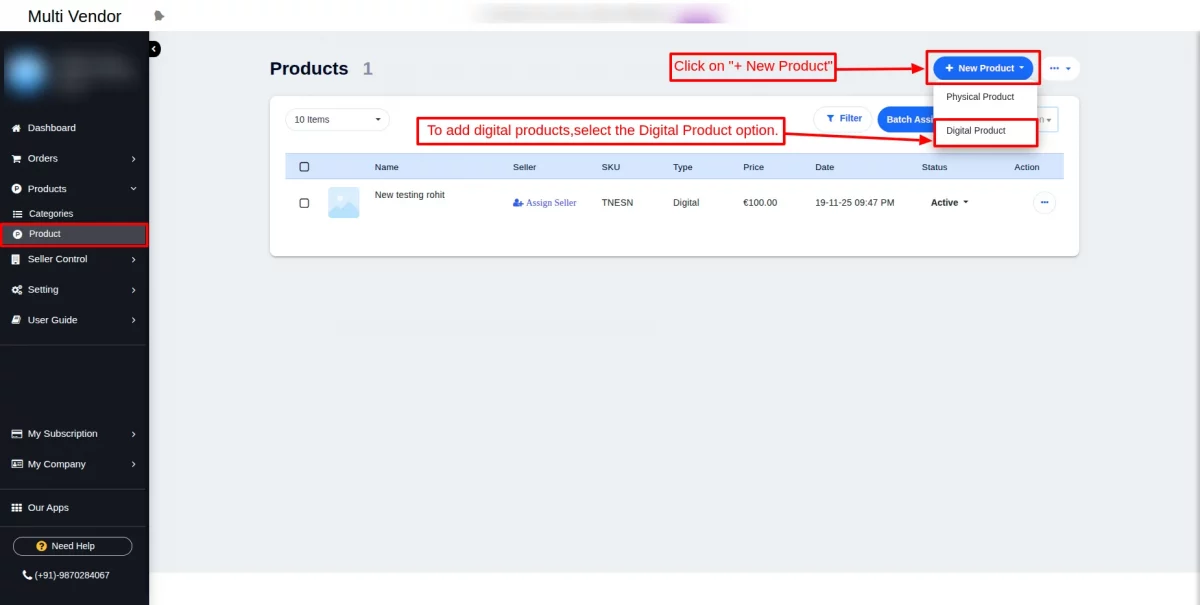Change the Active status dropdown
The height and width of the screenshot is (605, 1200).
(x=950, y=203)
